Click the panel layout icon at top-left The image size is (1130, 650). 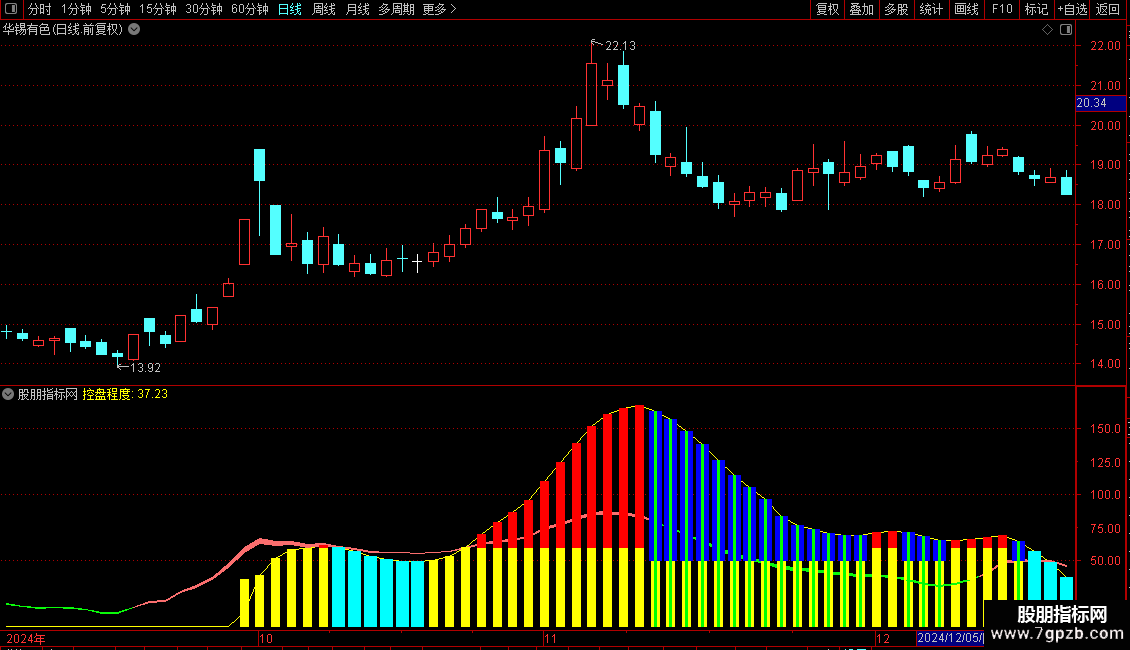(x=11, y=9)
